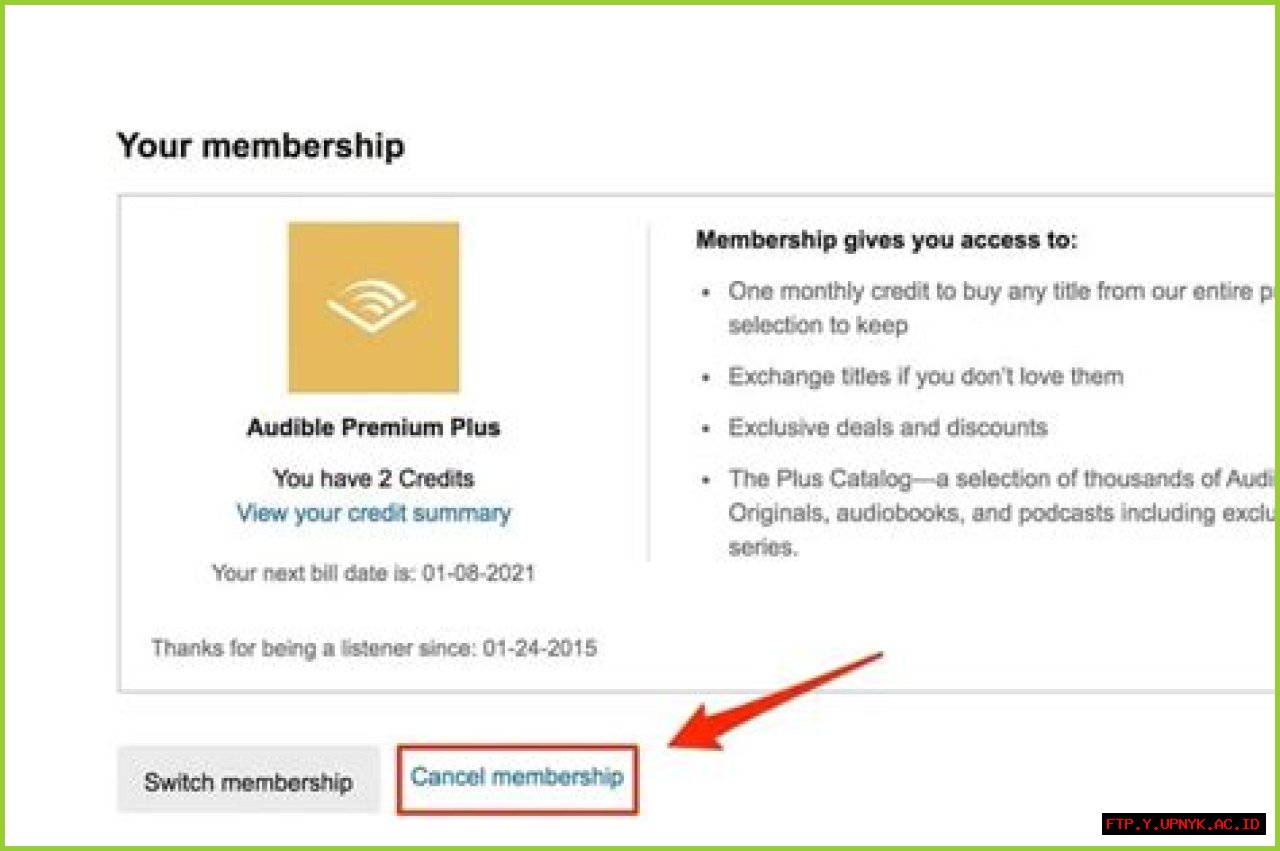Image resolution: width=1280 pixels, height=851 pixels.
Task: Click the bullet beside 'The Plus Catalog' benefit
Action: click(x=709, y=479)
